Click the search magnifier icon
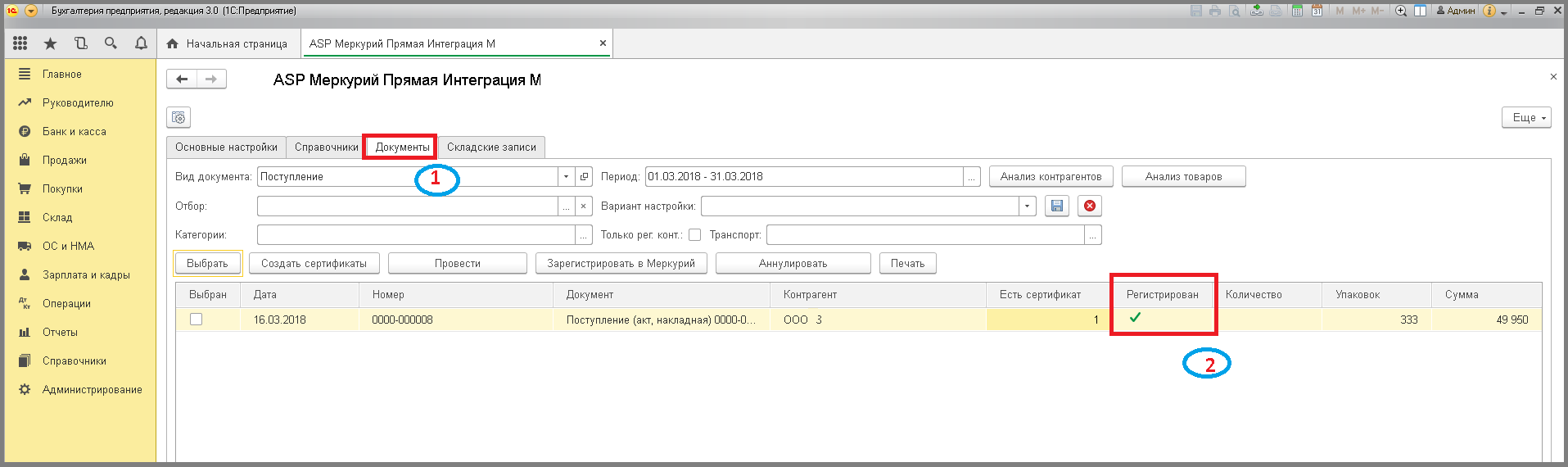The width and height of the screenshot is (1568, 467). tap(111, 43)
